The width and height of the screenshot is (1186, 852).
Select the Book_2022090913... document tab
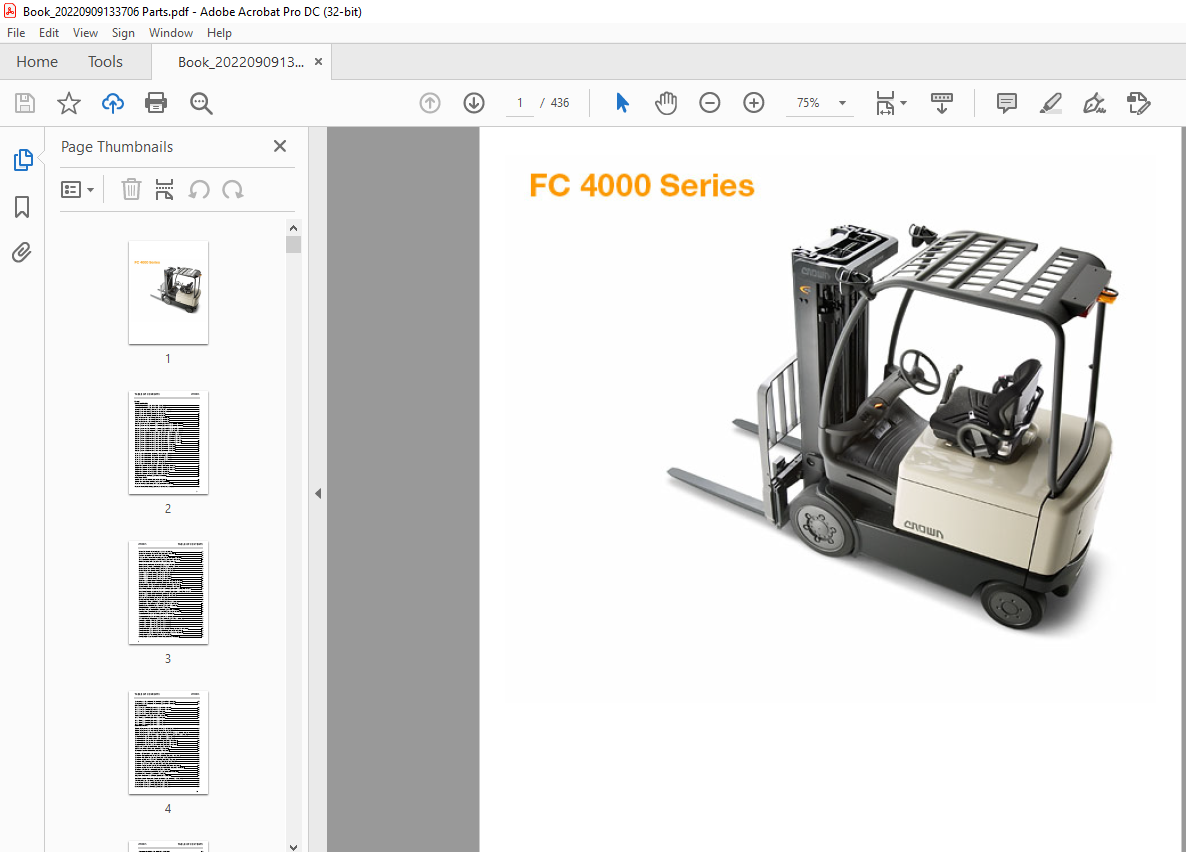click(241, 62)
